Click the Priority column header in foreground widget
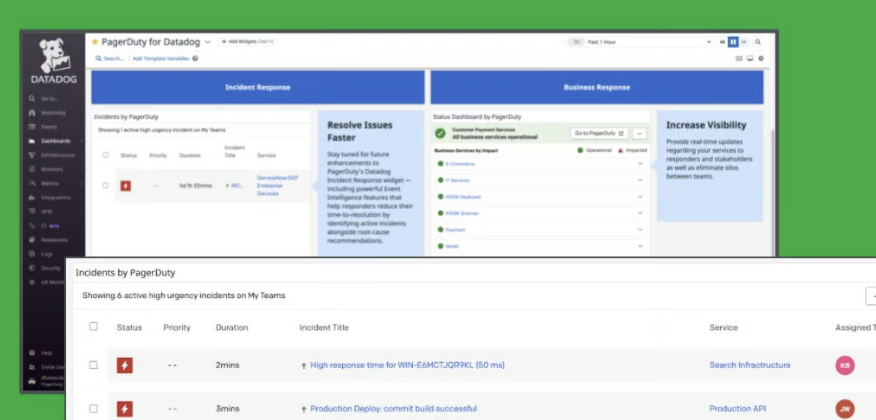 coord(177,328)
